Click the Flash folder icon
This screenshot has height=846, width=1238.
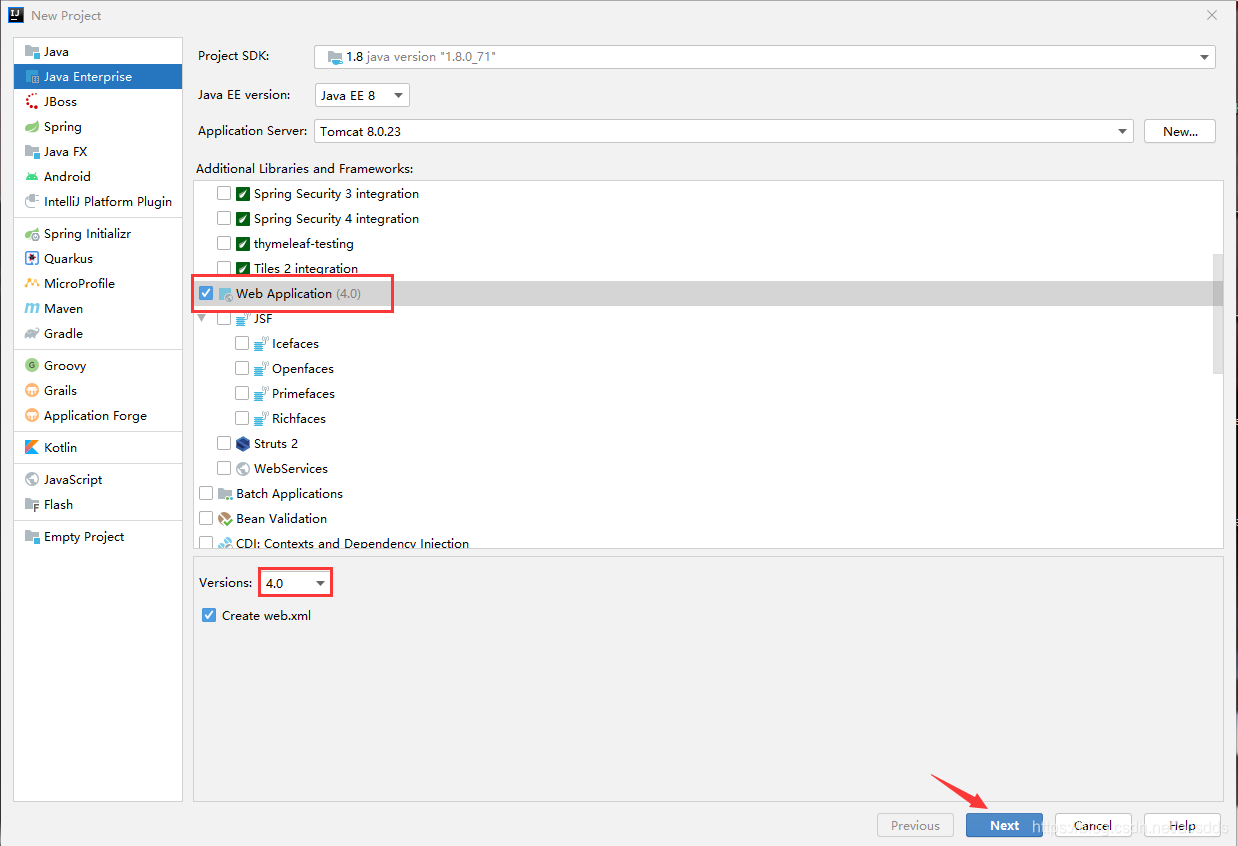click(x=32, y=504)
